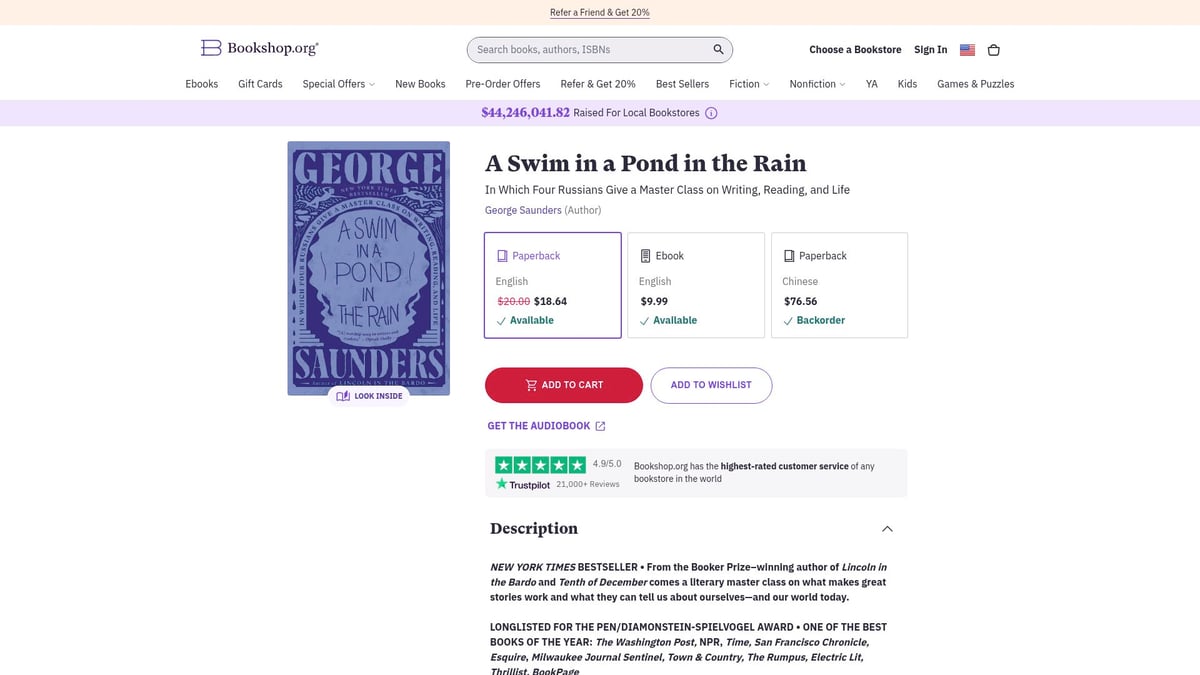Open the Best Sellers menu item
The image size is (1200, 675).
[x=682, y=84]
